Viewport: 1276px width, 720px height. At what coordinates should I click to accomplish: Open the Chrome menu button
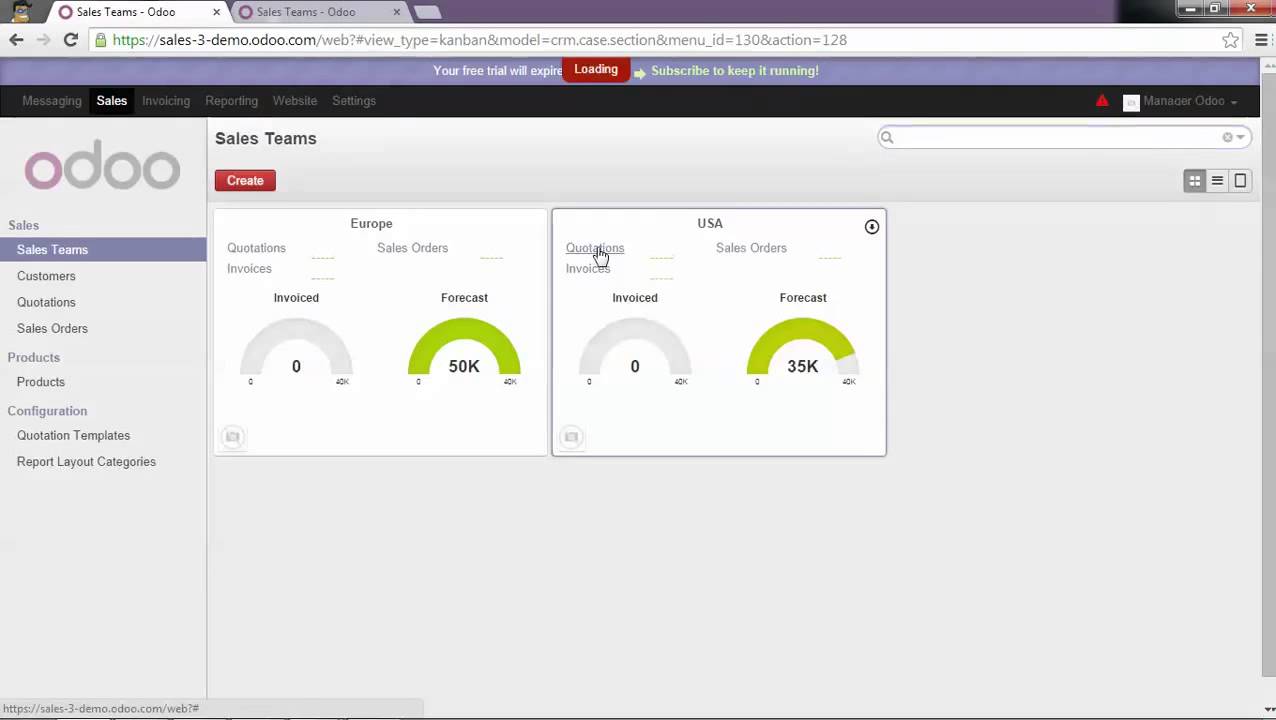pos(1259,40)
